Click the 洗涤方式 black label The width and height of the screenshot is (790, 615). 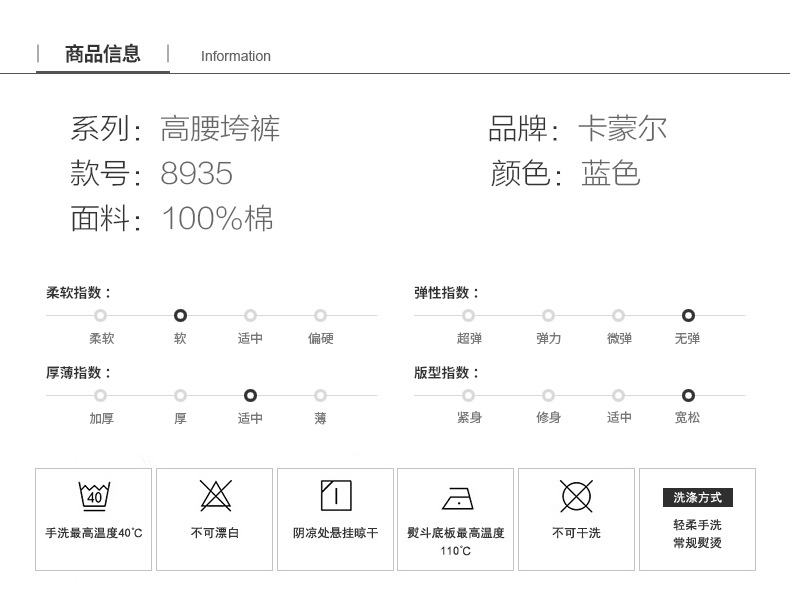pyautogui.click(x=697, y=497)
